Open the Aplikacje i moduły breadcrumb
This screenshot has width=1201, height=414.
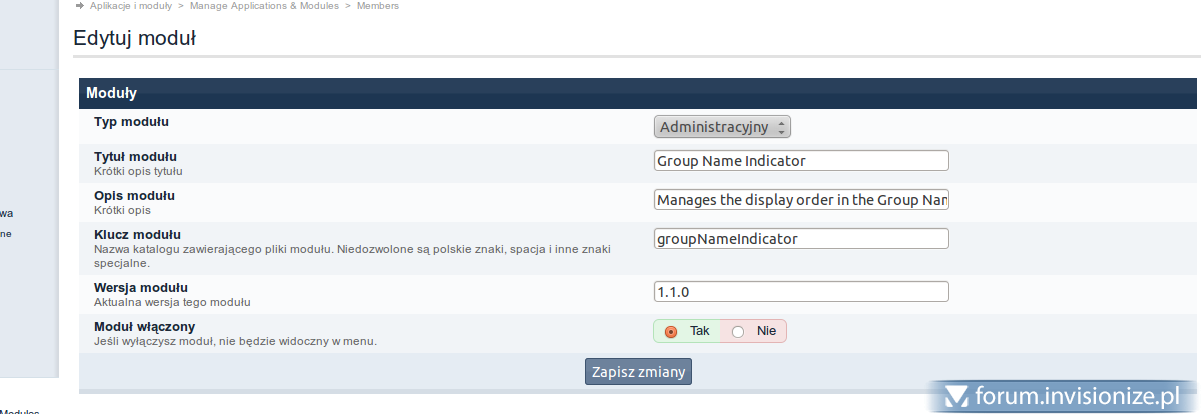click(130, 6)
